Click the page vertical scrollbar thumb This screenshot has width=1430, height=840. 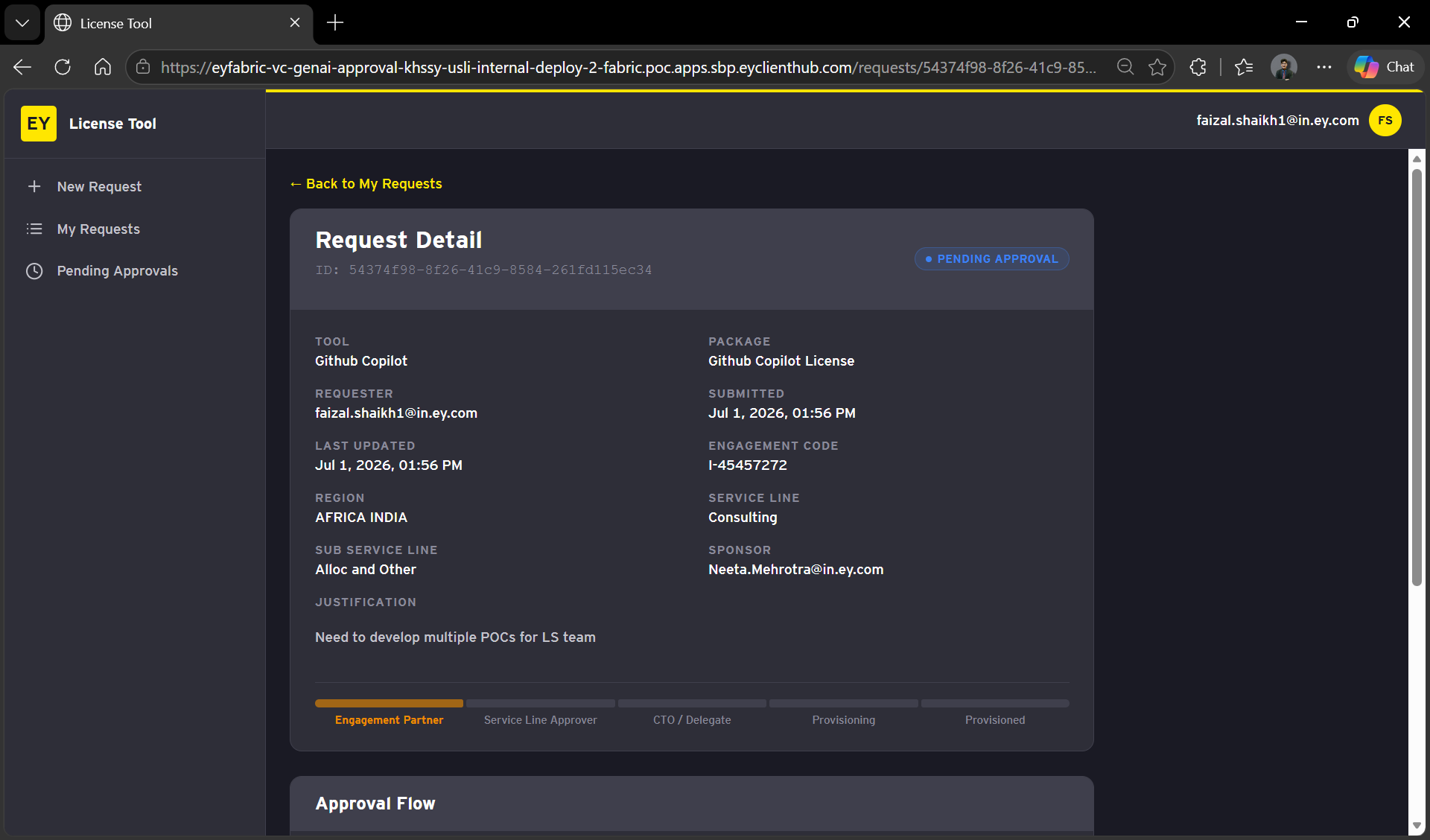point(1417,376)
